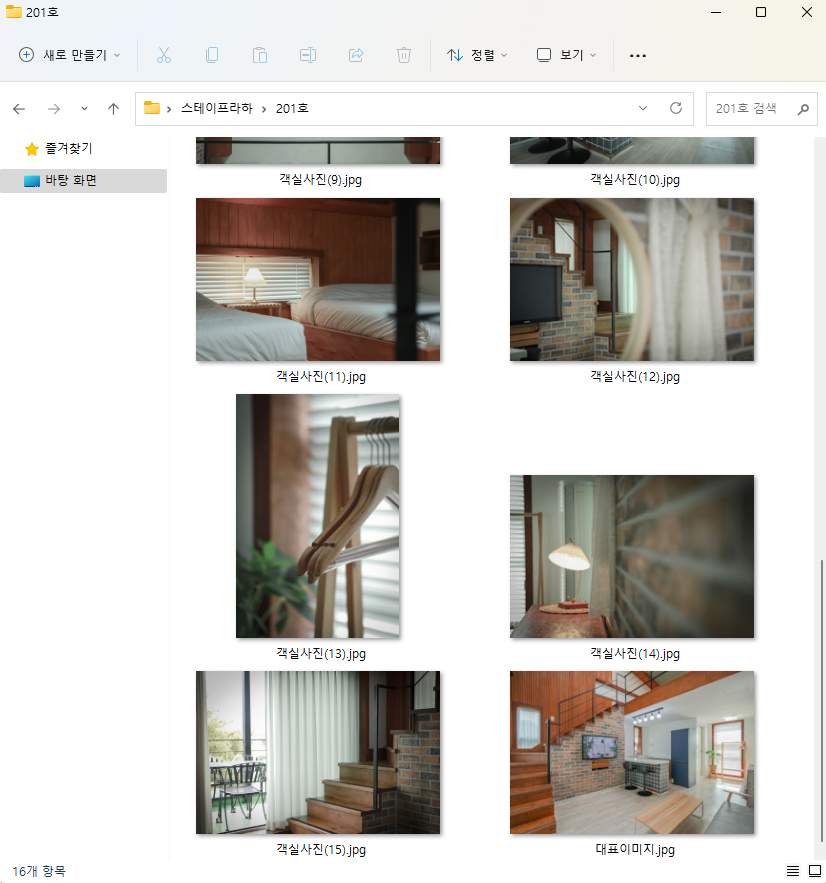Image resolution: width=826 pixels, height=883 pixels.
Task: Click the Paste clipboard icon
Action: (260, 55)
